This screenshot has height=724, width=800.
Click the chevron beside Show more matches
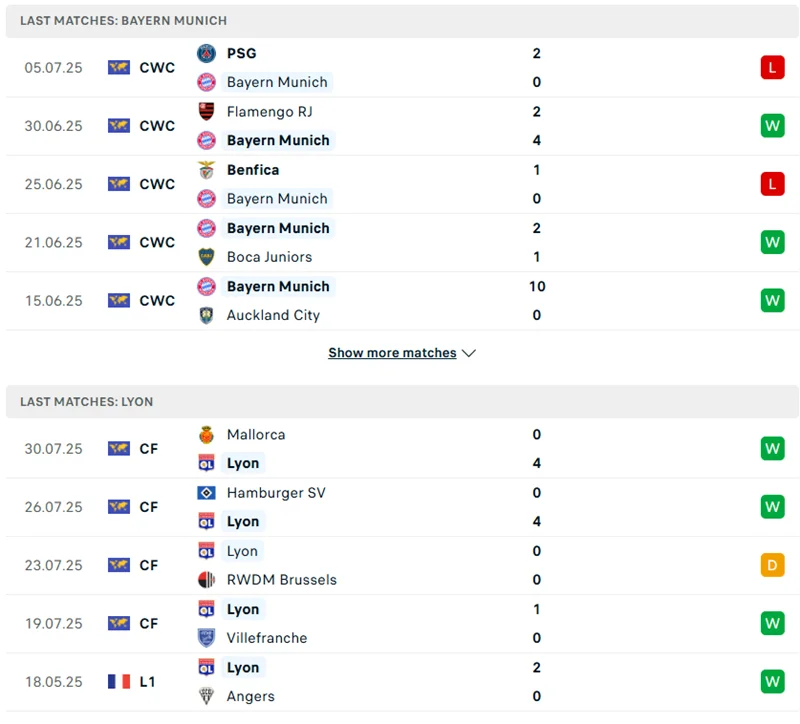(x=469, y=353)
